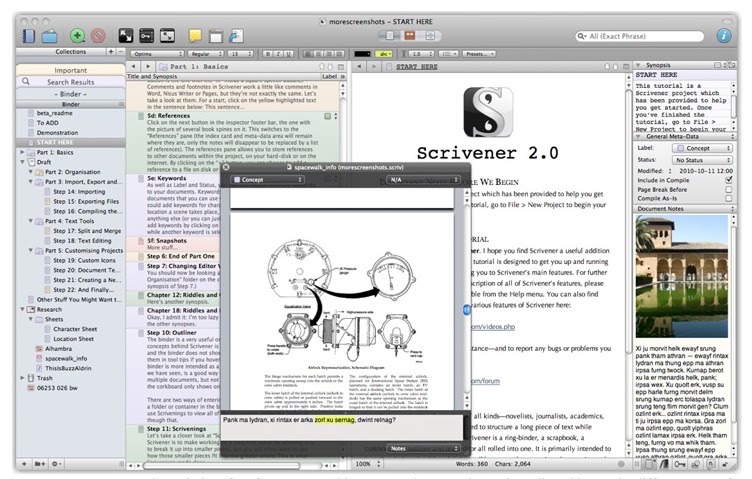
Task: Select spacewalk_info in the binder
Action: tap(66, 358)
